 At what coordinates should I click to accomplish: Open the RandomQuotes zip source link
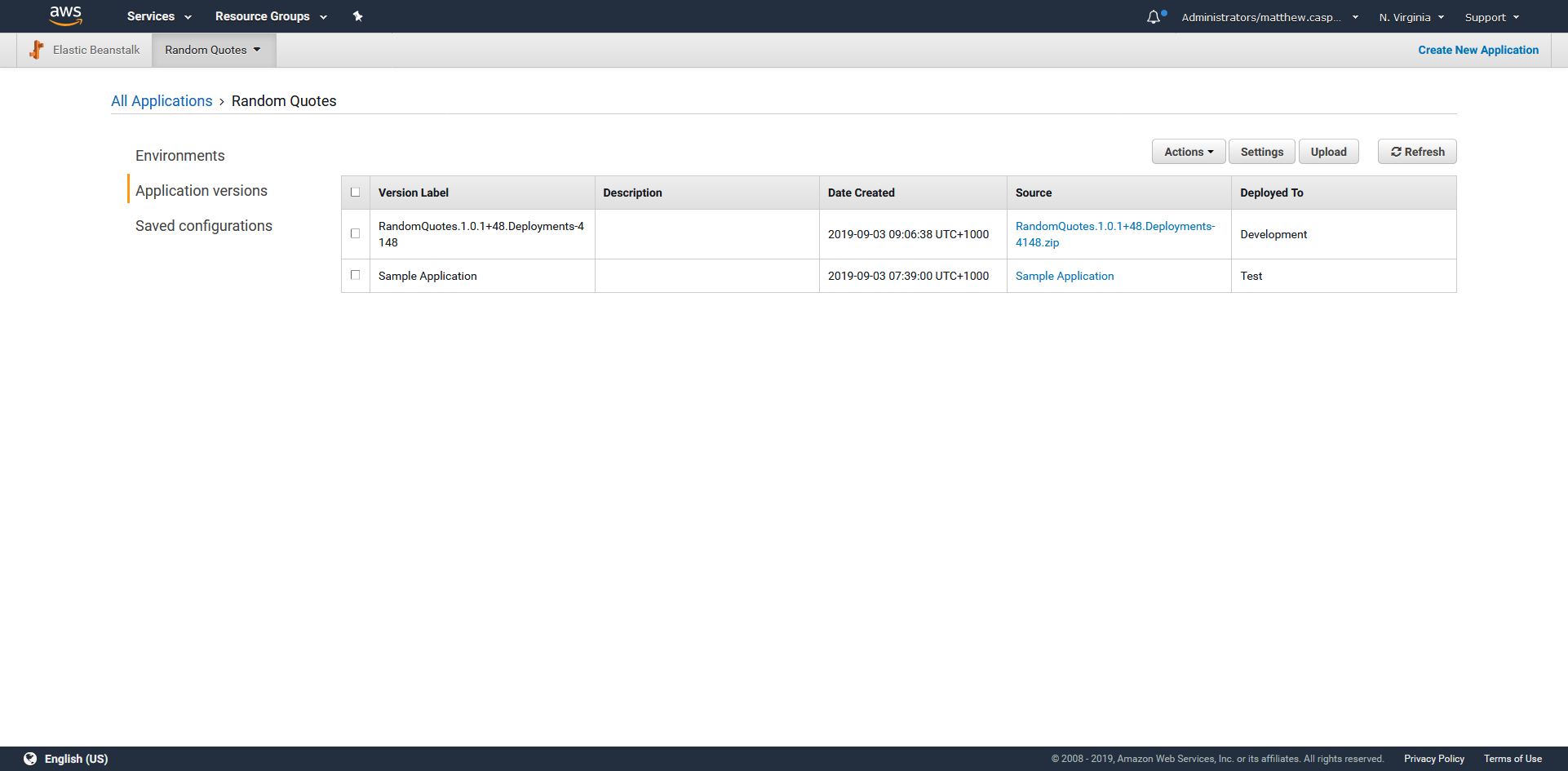[1114, 234]
